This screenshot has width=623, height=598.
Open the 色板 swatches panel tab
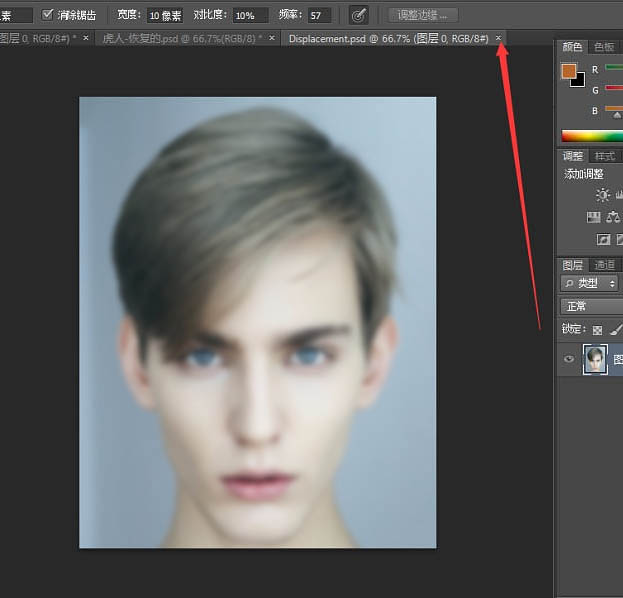pyautogui.click(x=604, y=47)
